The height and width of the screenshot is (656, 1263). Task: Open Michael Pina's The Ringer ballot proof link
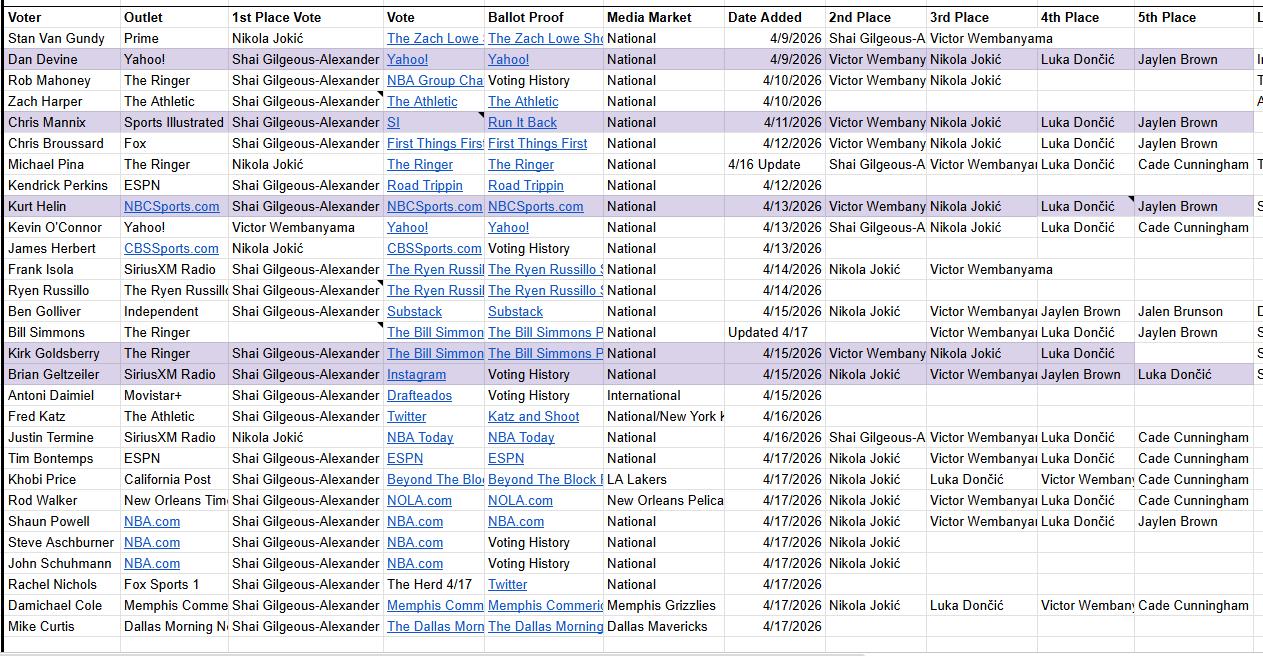point(521,165)
